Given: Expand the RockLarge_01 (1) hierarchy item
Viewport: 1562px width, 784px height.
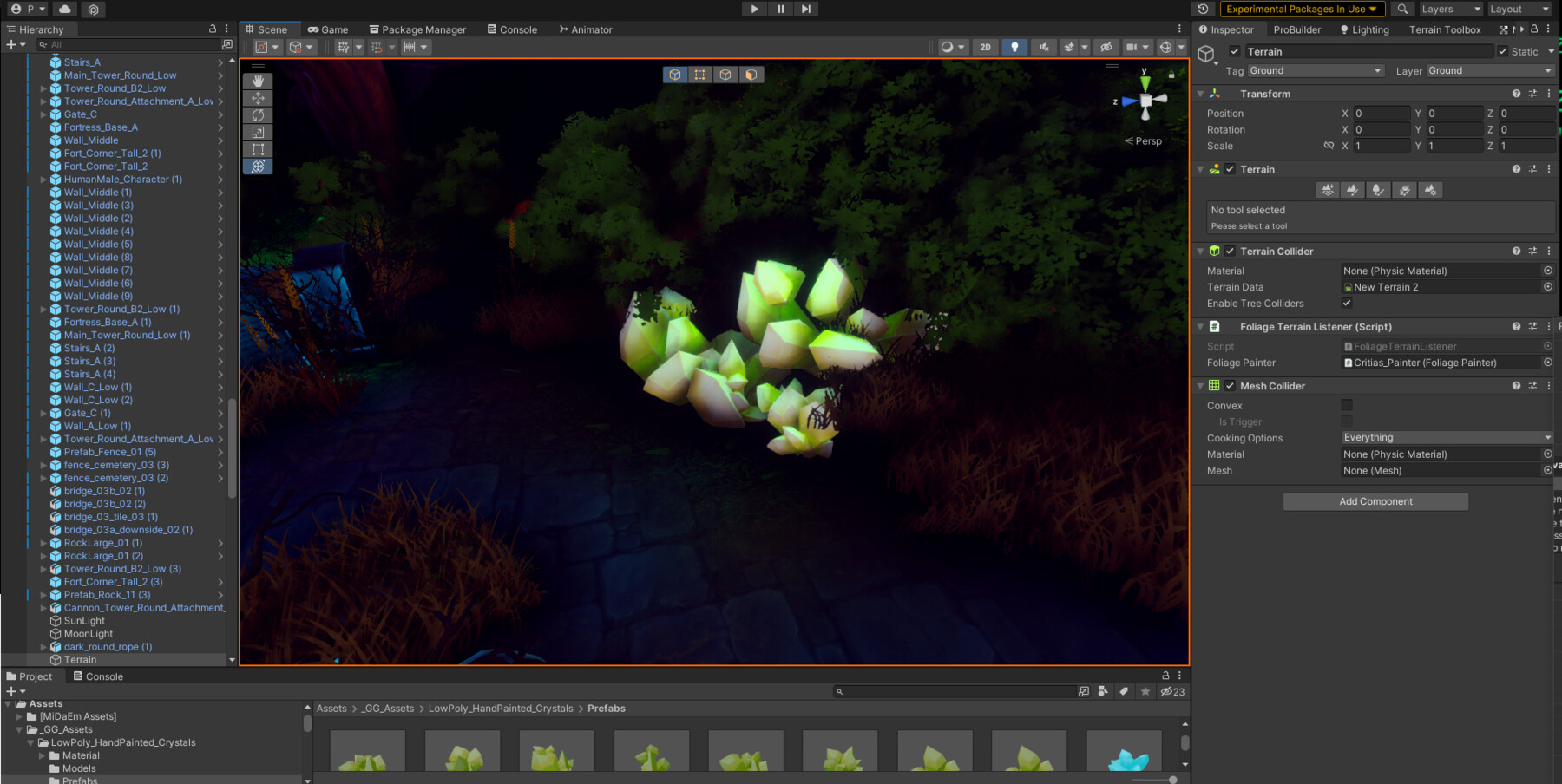Looking at the screenshot, I should pyautogui.click(x=43, y=542).
